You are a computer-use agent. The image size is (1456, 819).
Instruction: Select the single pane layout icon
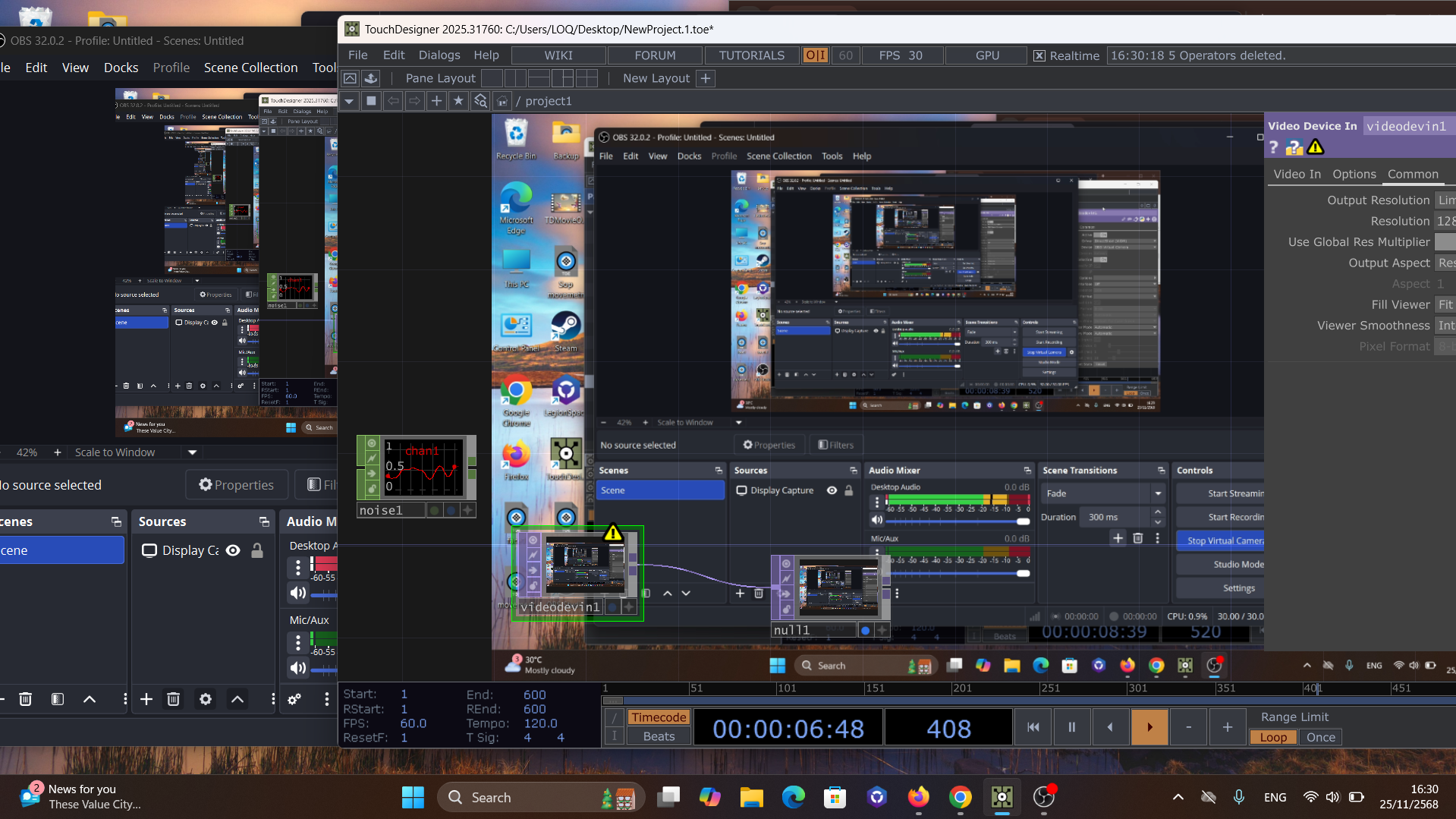[x=492, y=78]
